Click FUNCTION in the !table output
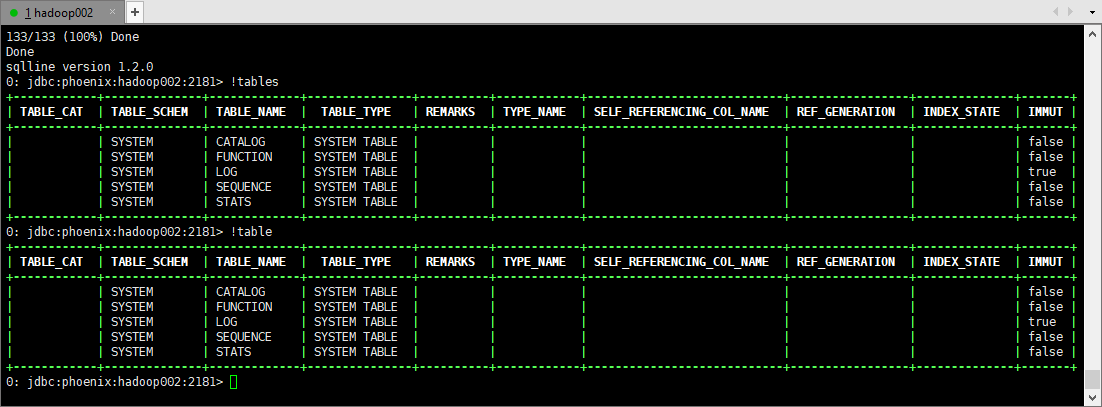This screenshot has width=1102, height=407. 244,307
